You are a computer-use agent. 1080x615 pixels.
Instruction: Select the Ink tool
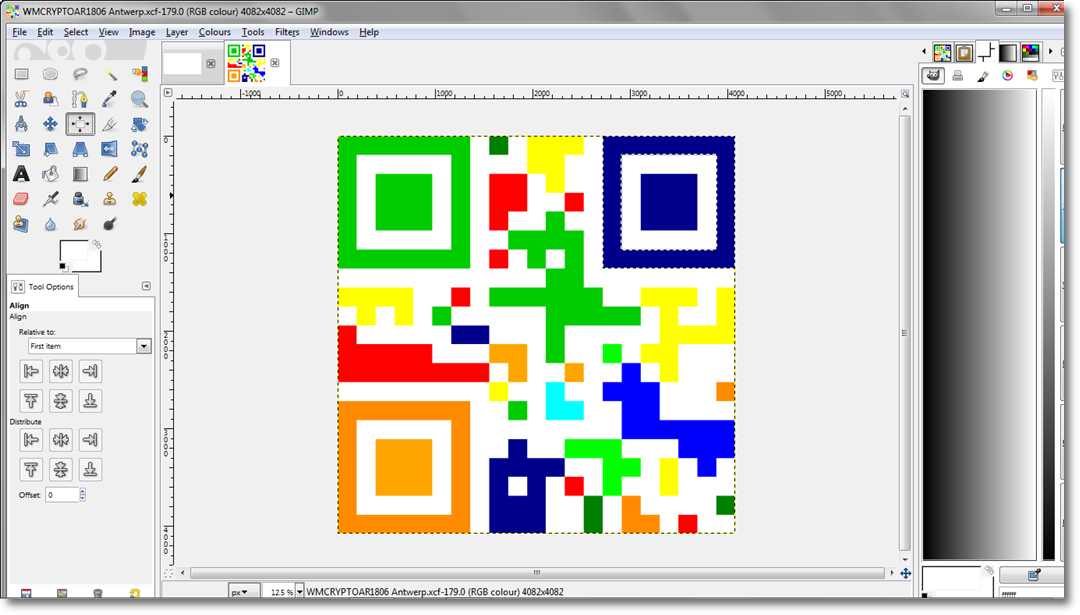click(x=80, y=199)
